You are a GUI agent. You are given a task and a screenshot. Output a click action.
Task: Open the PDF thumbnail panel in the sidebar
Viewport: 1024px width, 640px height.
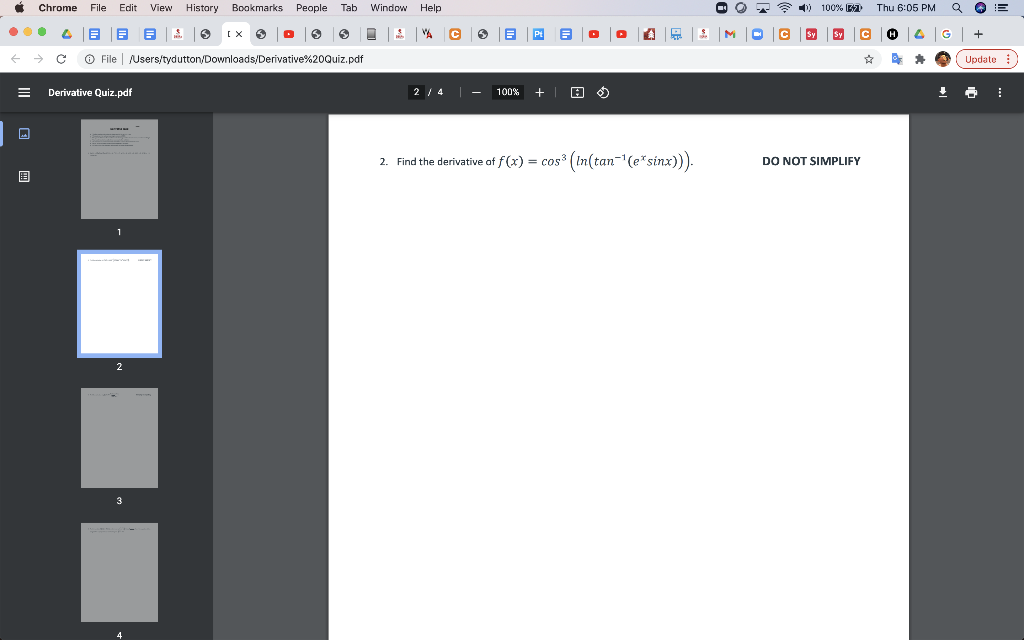click(x=24, y=133)
